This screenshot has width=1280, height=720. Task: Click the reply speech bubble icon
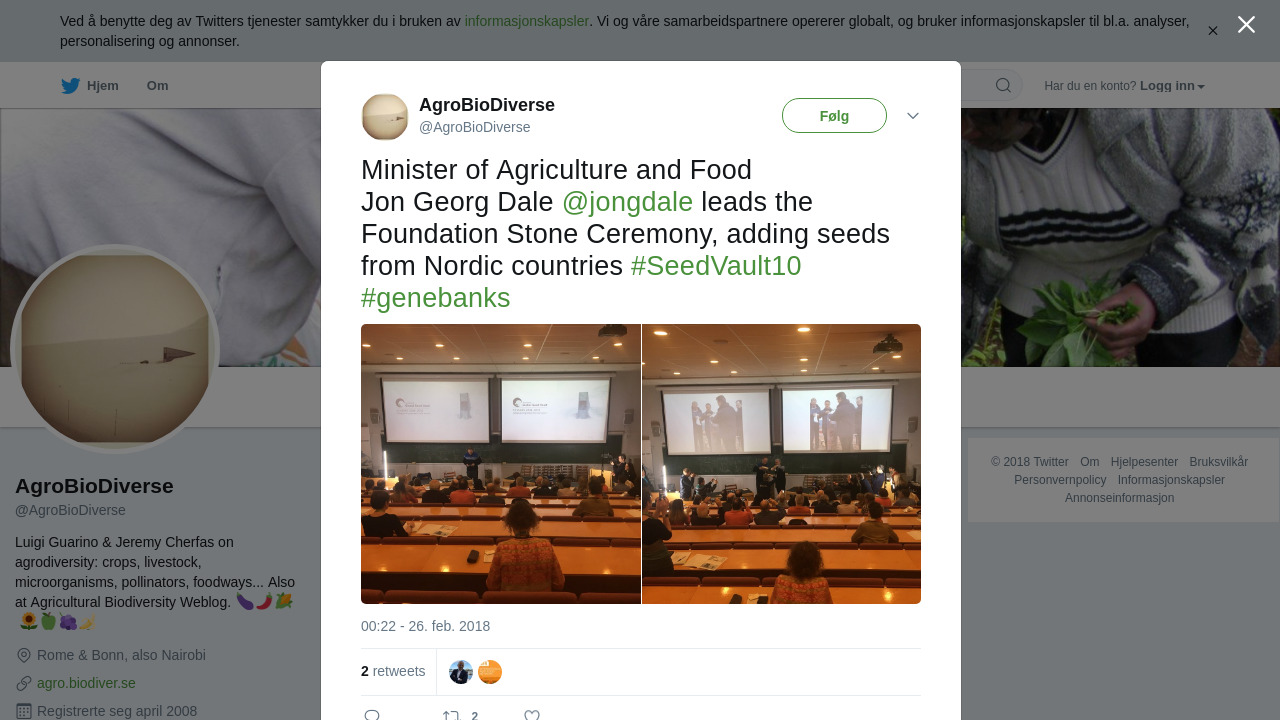click(x=372, y=715)
